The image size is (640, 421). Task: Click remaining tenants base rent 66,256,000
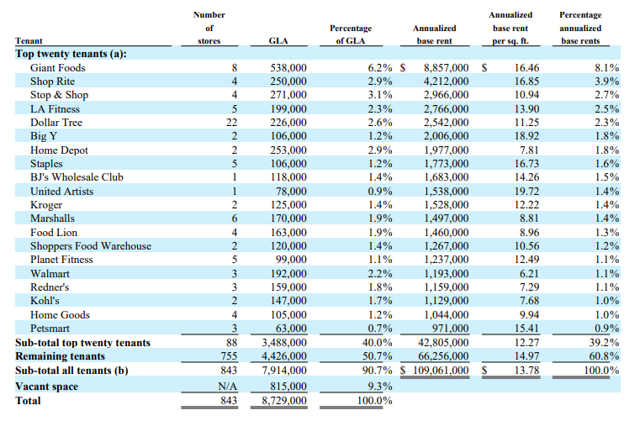tap(443, 356)
